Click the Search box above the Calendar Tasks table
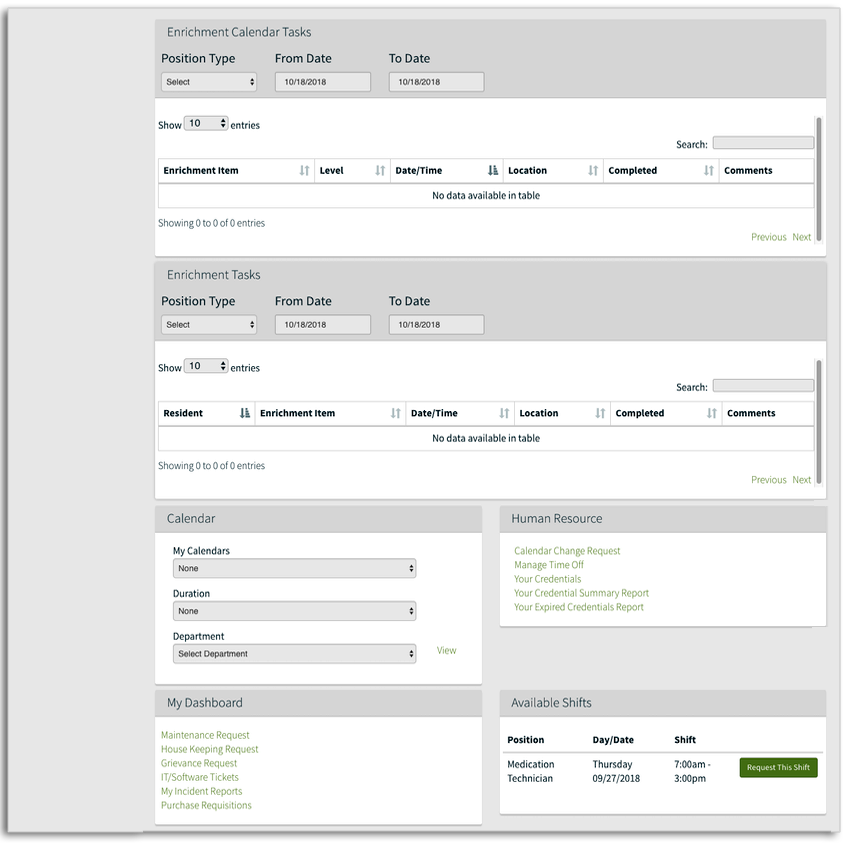850x853 pixels. tap(763, 141)
